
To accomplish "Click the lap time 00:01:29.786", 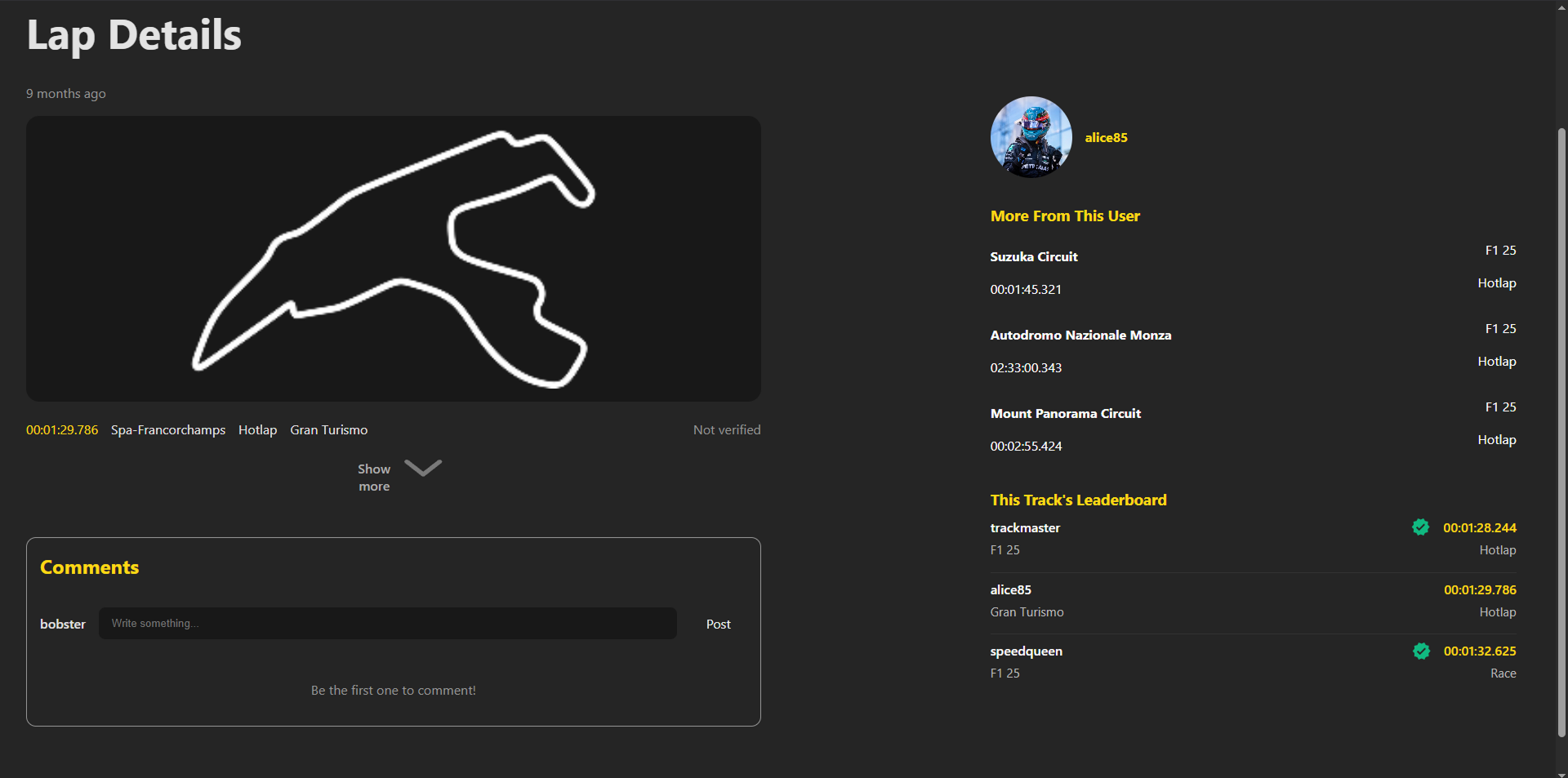I will point(61,429).
